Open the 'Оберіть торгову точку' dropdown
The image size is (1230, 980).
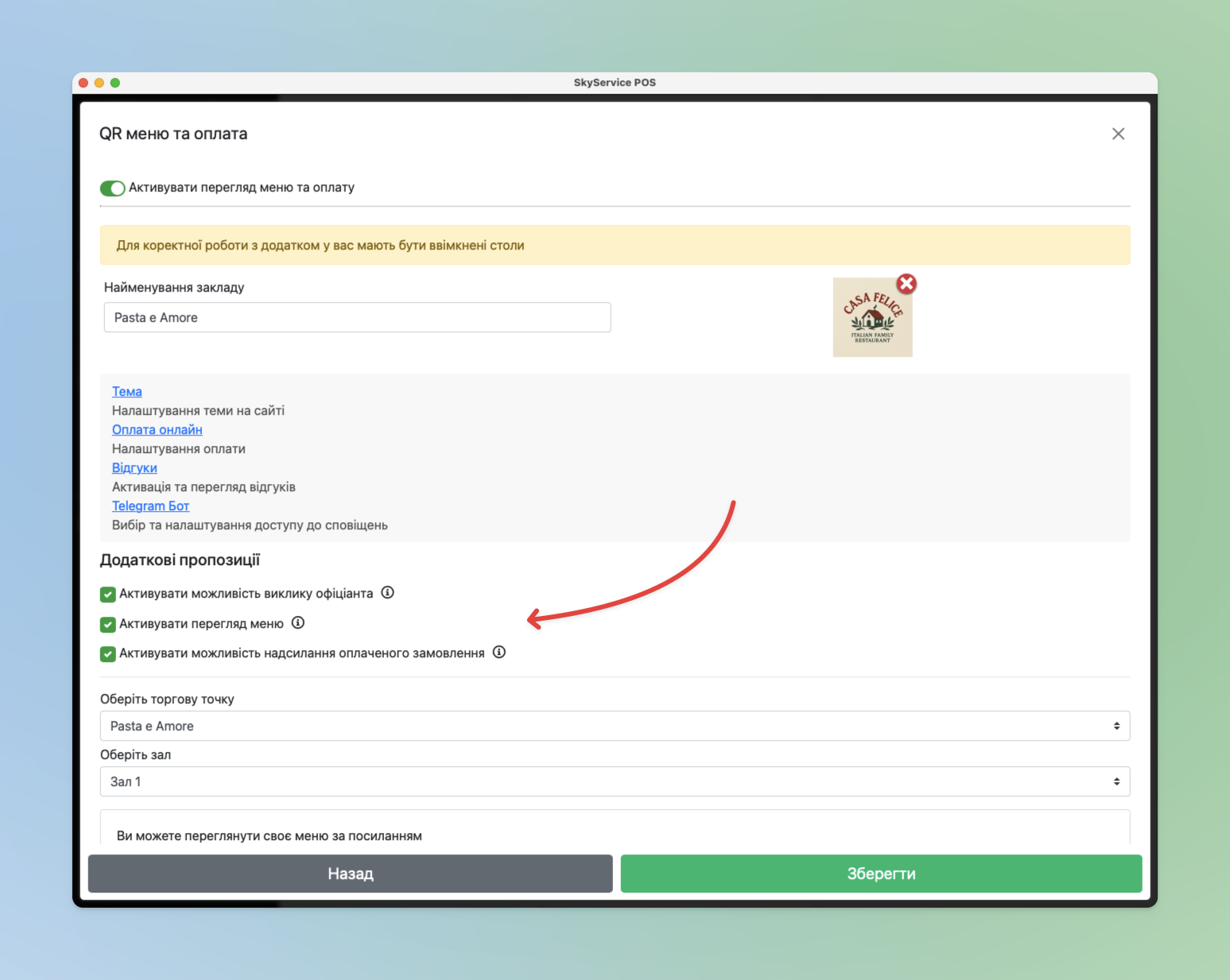614,726
